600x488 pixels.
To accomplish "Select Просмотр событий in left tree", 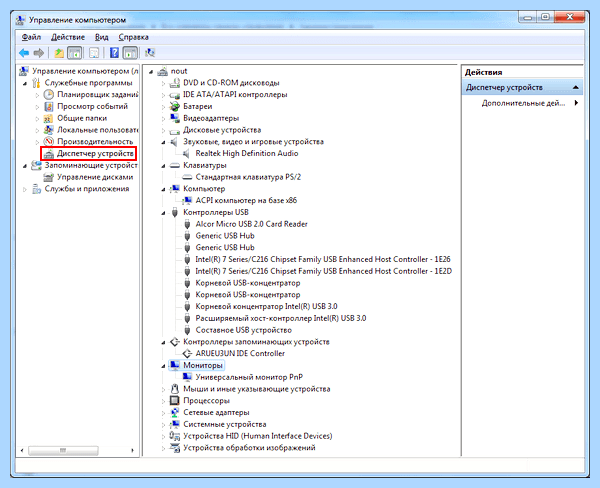I will pos(92,106).
